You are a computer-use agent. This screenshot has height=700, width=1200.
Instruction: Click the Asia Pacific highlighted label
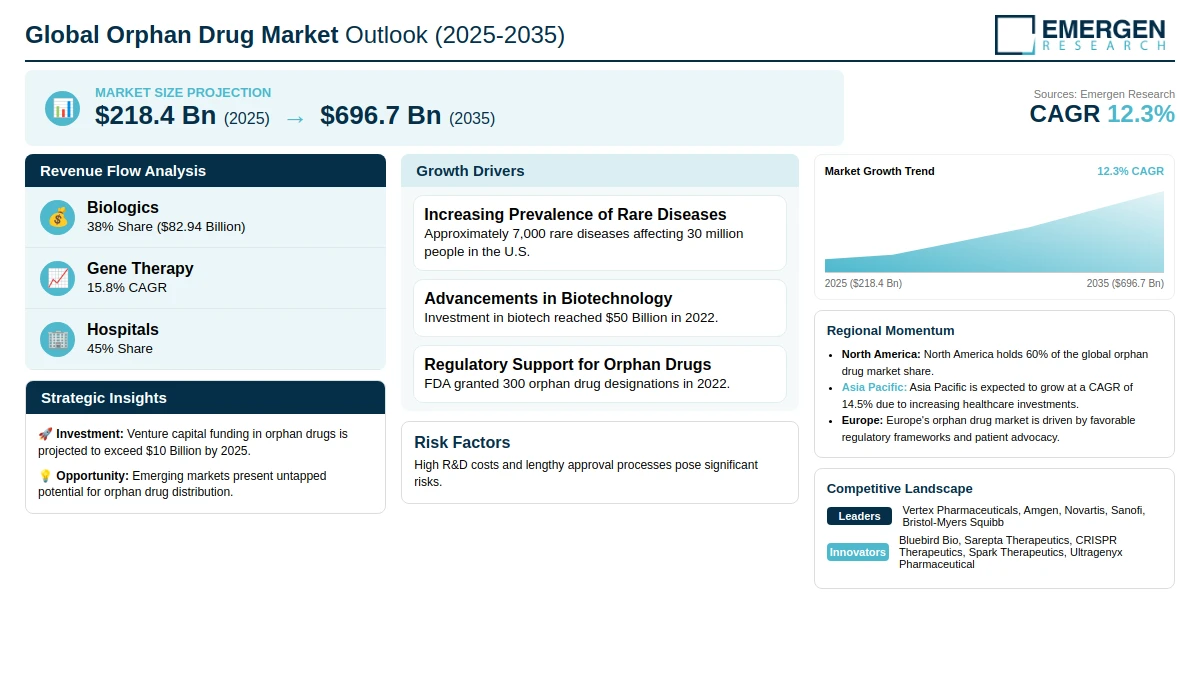(874, 387)
